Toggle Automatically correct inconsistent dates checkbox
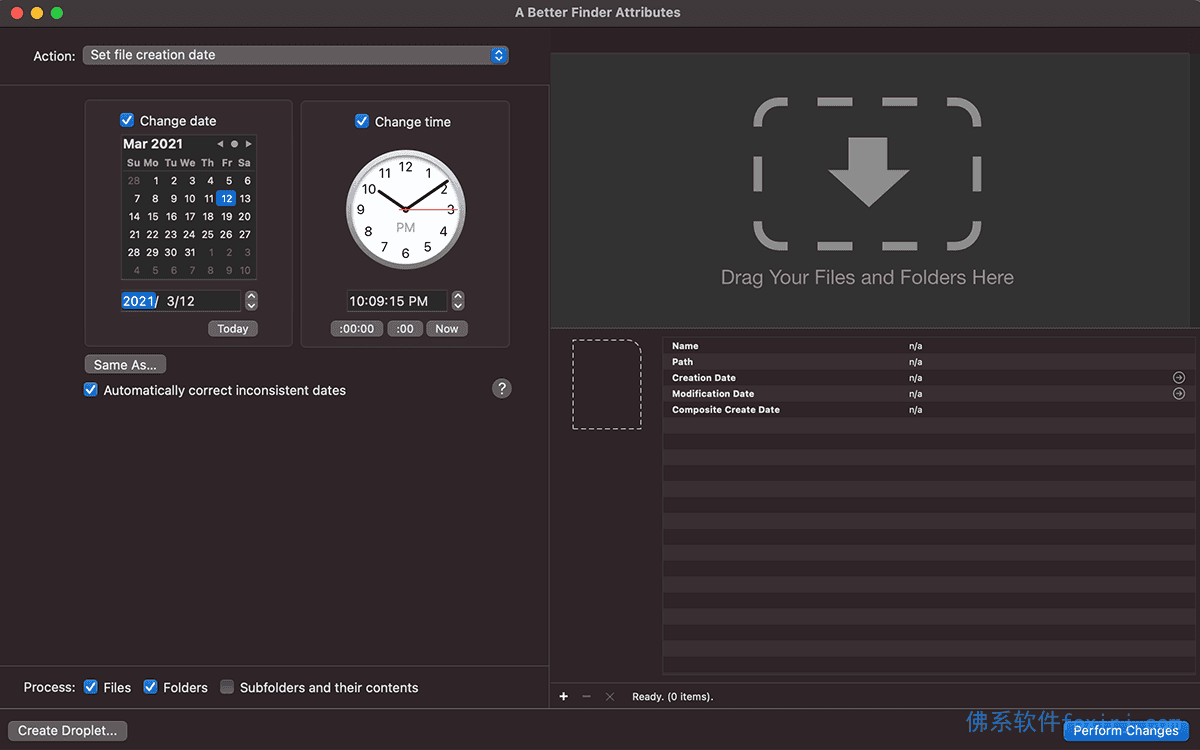1200x750 pixels. (x=91, y=390)
